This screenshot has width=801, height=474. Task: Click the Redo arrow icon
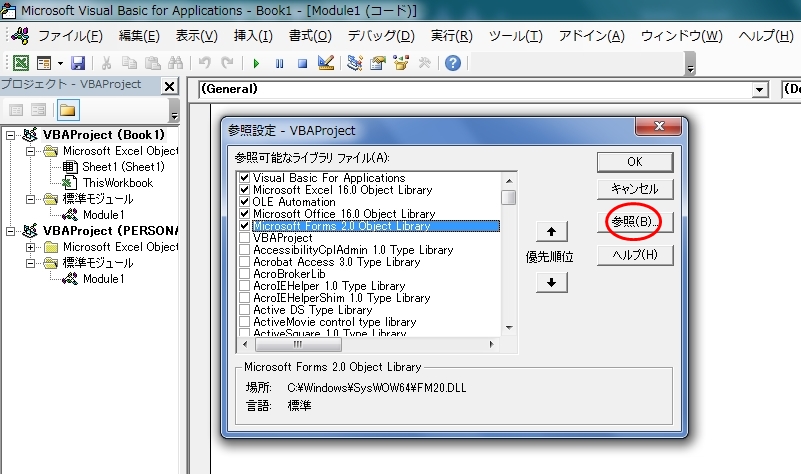click(227, 63)
